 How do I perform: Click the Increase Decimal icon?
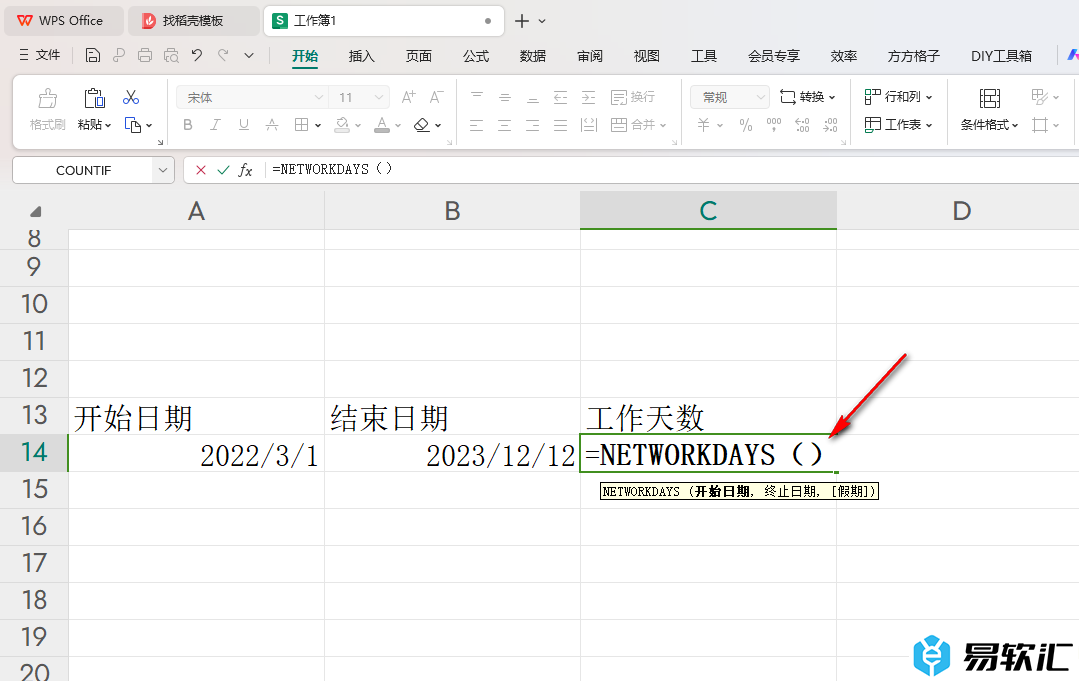(802, 125)
